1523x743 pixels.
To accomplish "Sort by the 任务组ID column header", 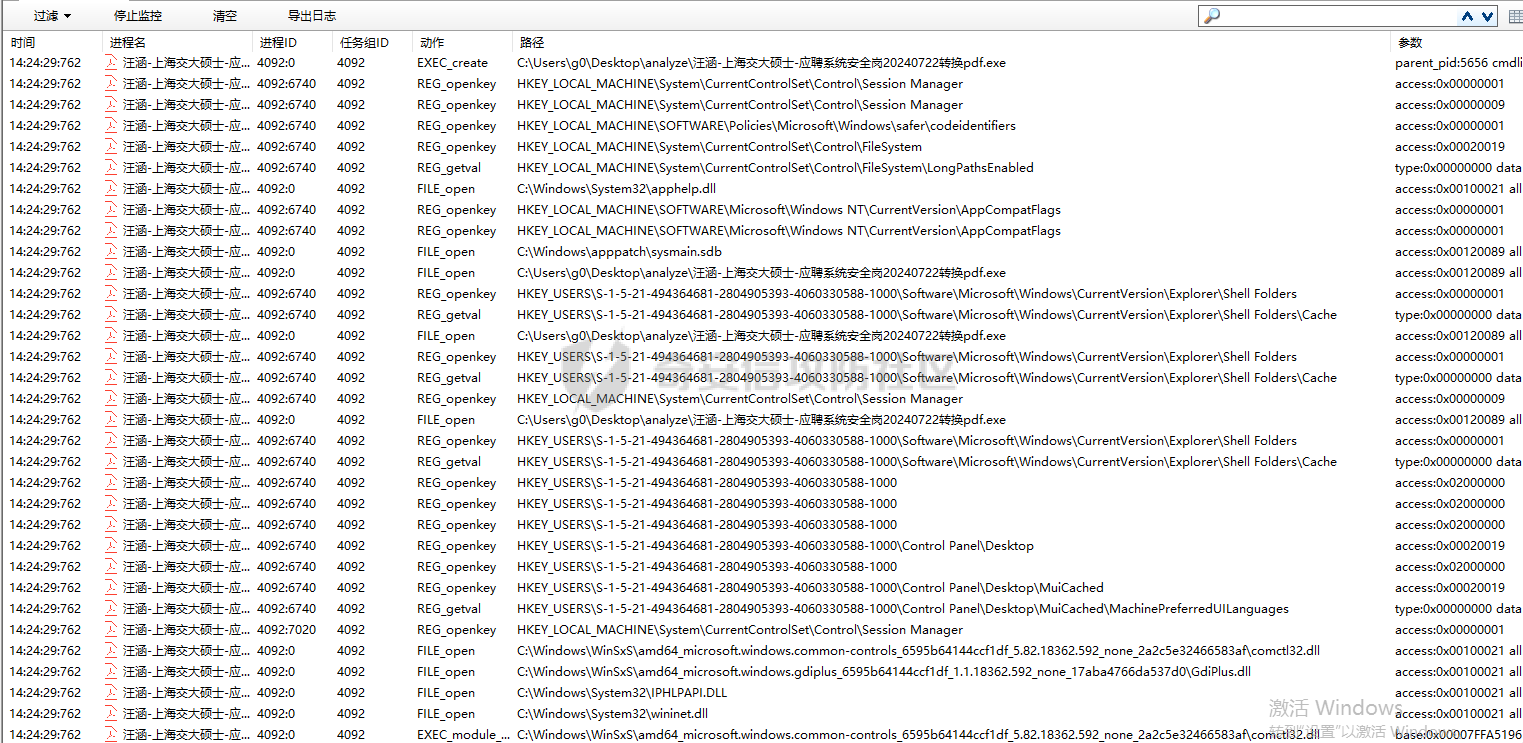I will coord(363,42).
